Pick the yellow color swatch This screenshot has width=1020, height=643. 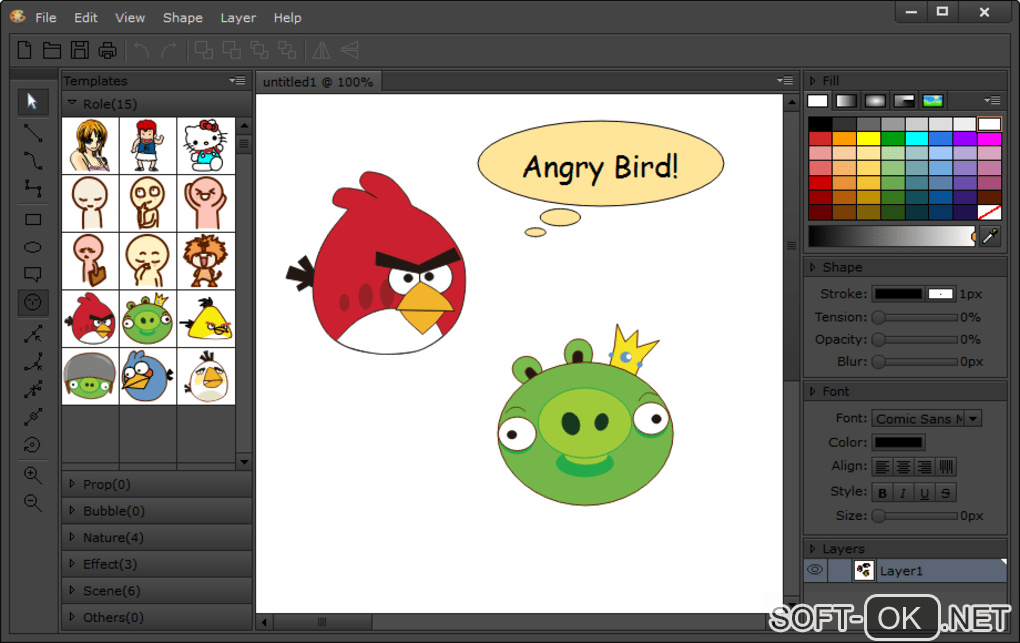coord(868,138)
